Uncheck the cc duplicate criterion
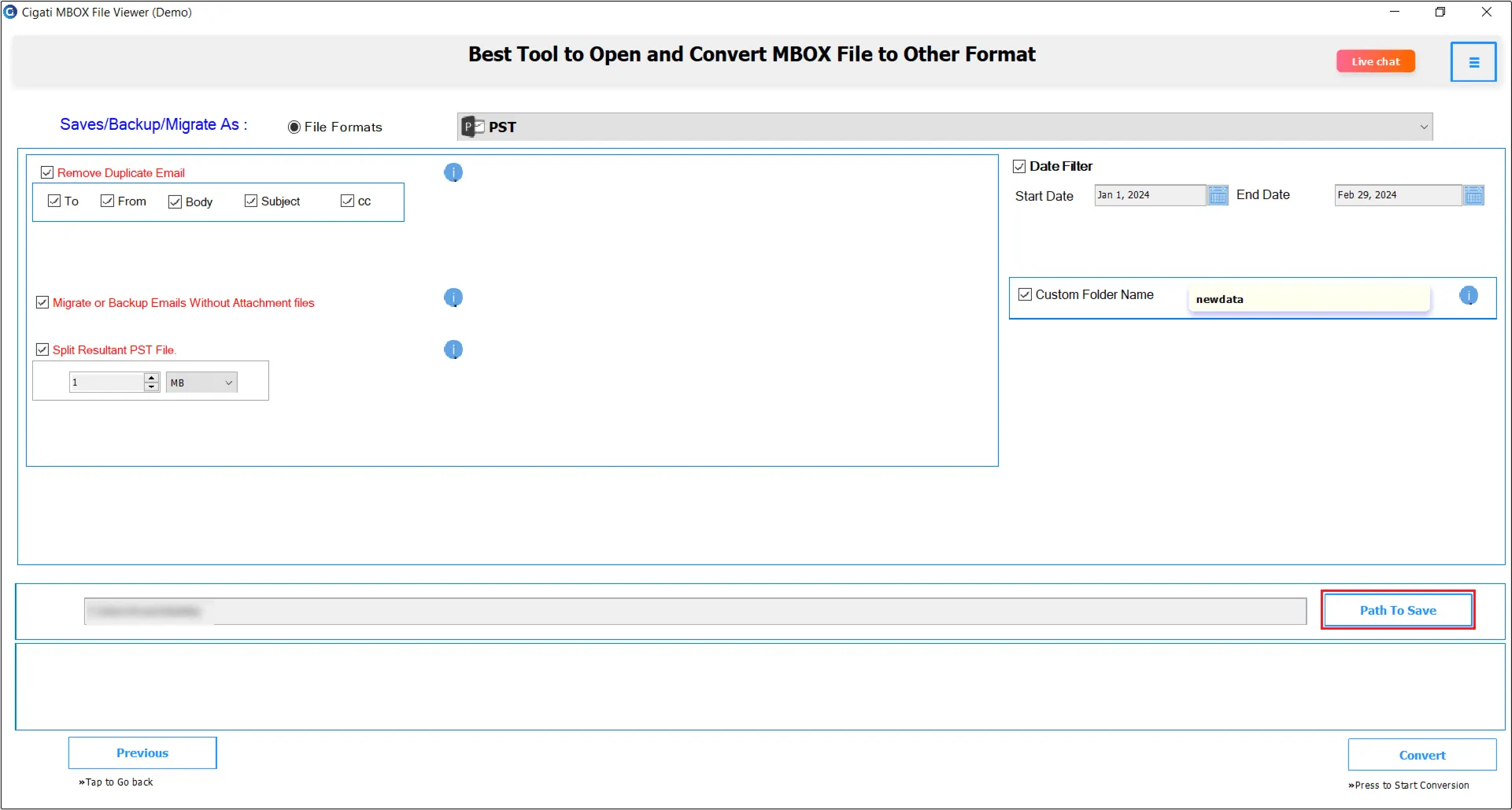 pyautogui.click(x=347, y=201)
